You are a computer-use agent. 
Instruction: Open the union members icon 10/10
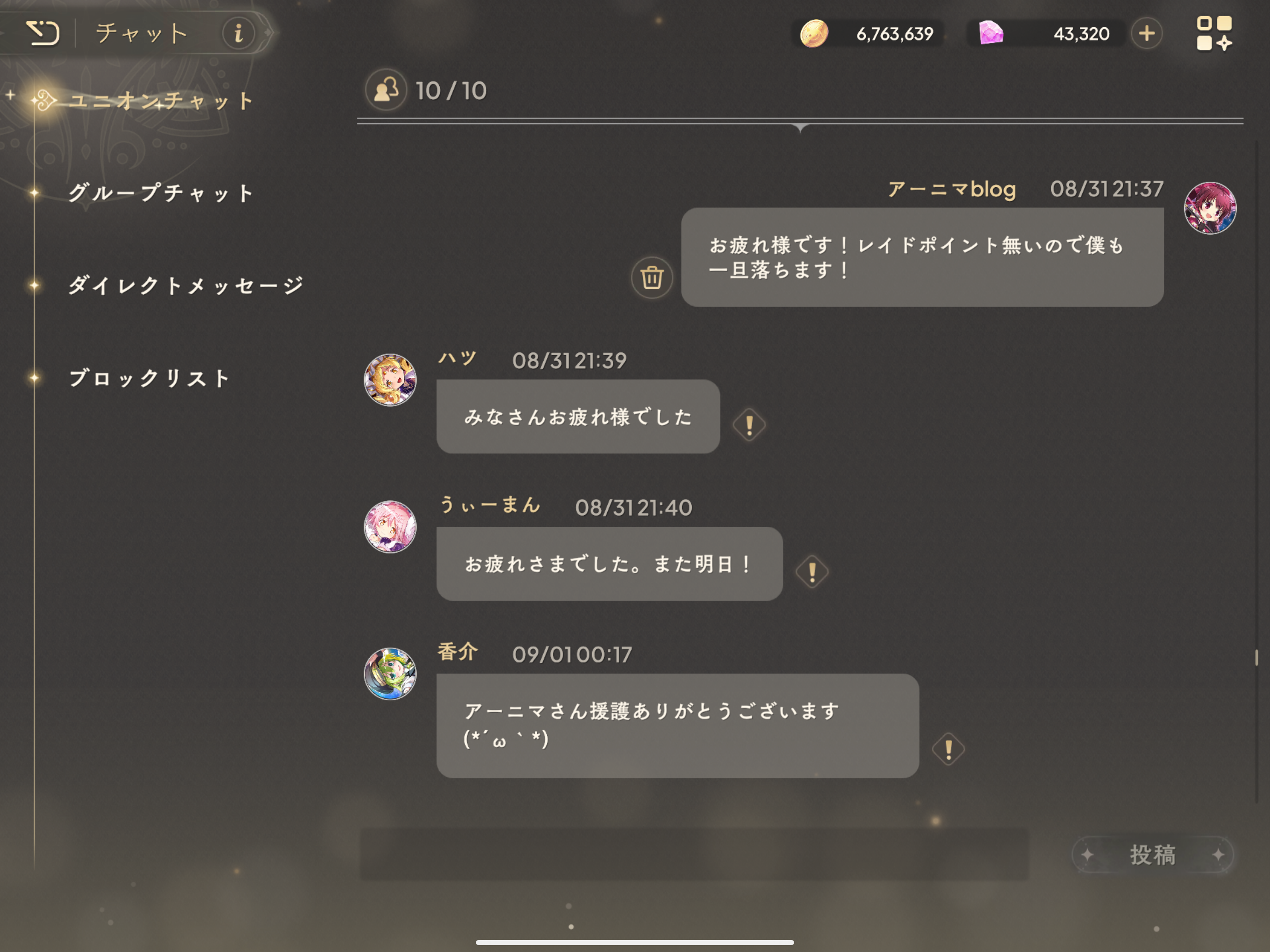coord(386,90)
